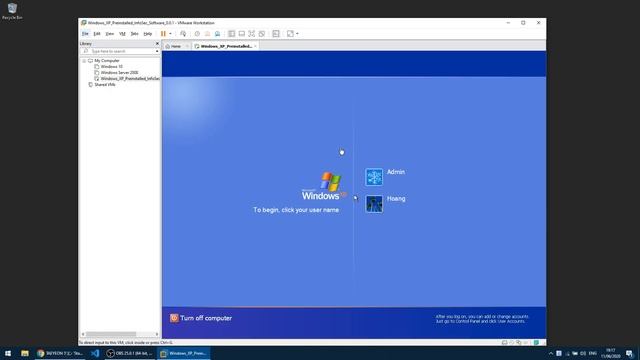
Task: Collapse the My Computer tree node
Action: coord(84,61)
